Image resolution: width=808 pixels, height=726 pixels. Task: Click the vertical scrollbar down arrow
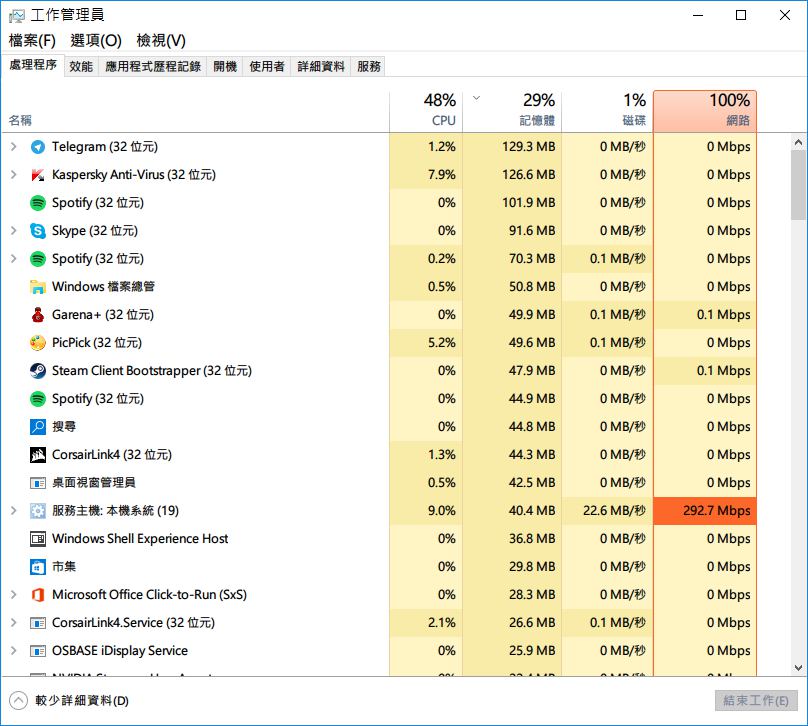[798, 668]
